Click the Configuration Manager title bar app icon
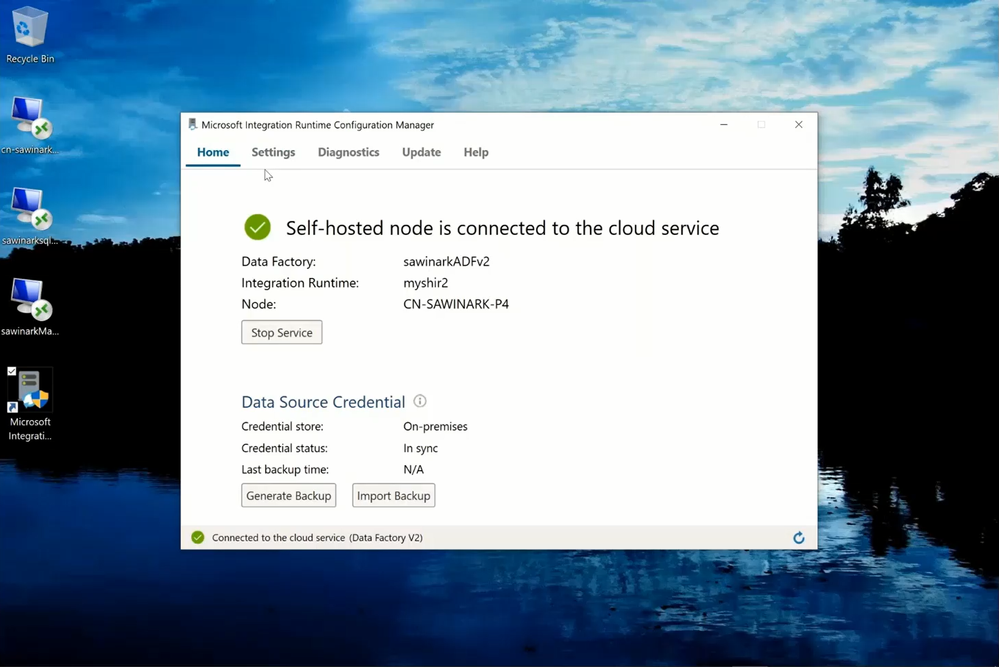999x667 pixels. (x=192, y=125)
